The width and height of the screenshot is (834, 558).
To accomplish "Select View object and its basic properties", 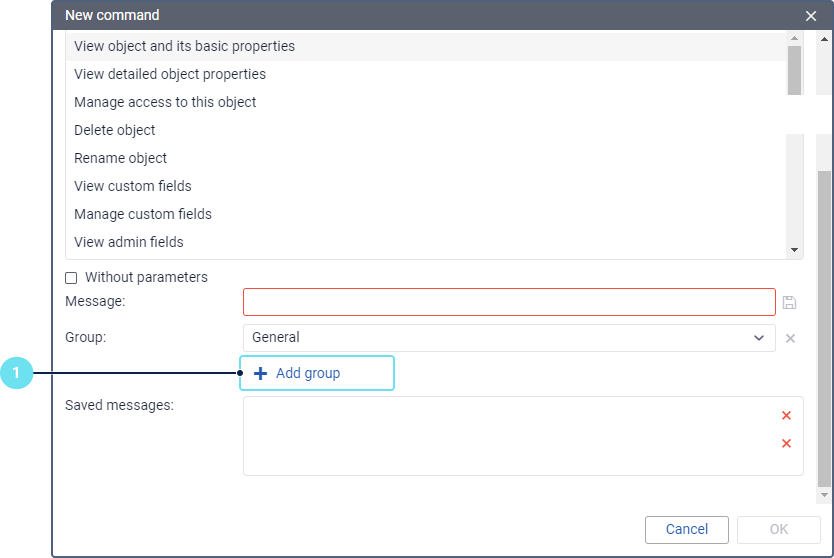I will click(x=184, y=46).
